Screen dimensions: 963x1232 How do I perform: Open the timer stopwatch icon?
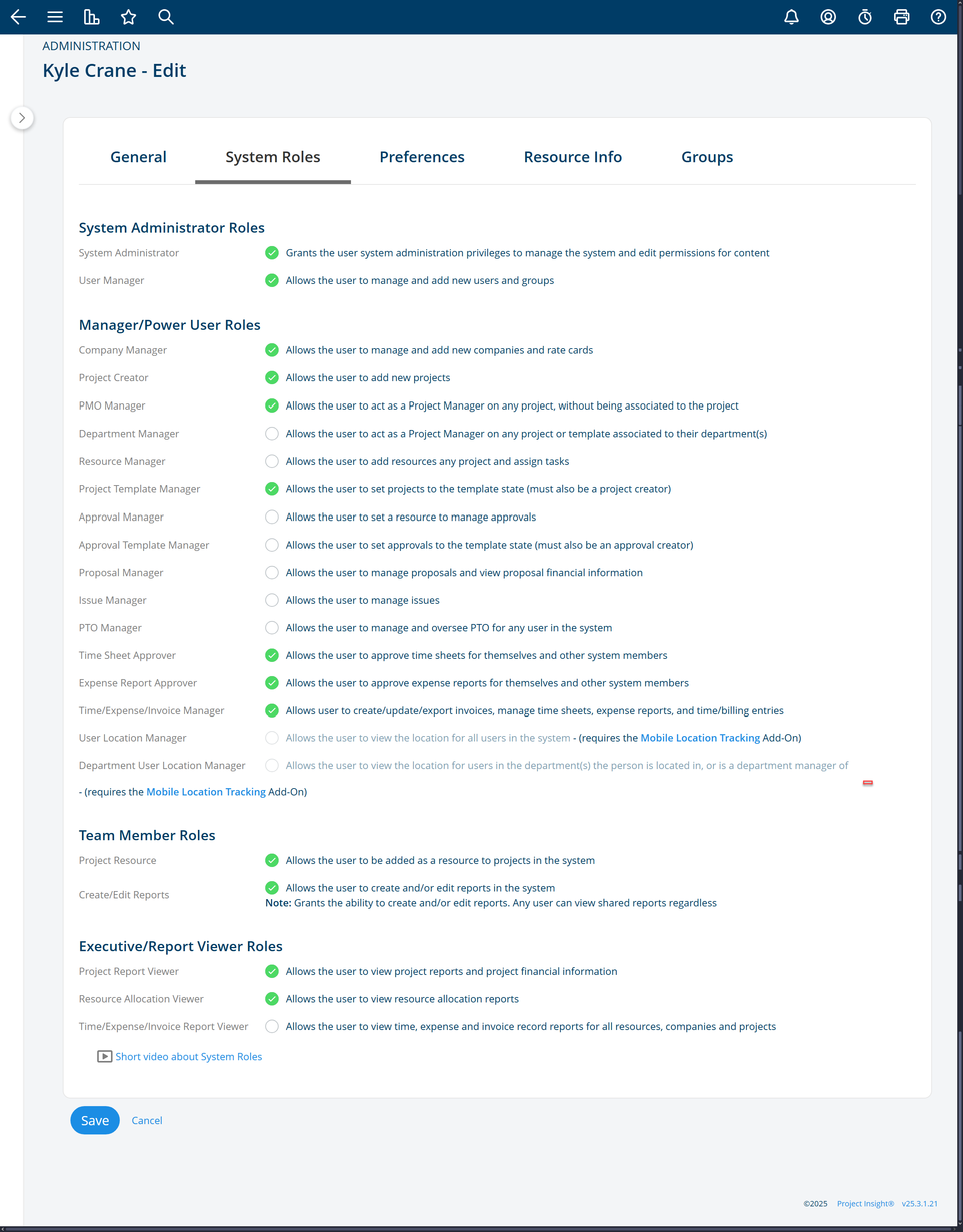pyautogui.click(x=865, y=17)
